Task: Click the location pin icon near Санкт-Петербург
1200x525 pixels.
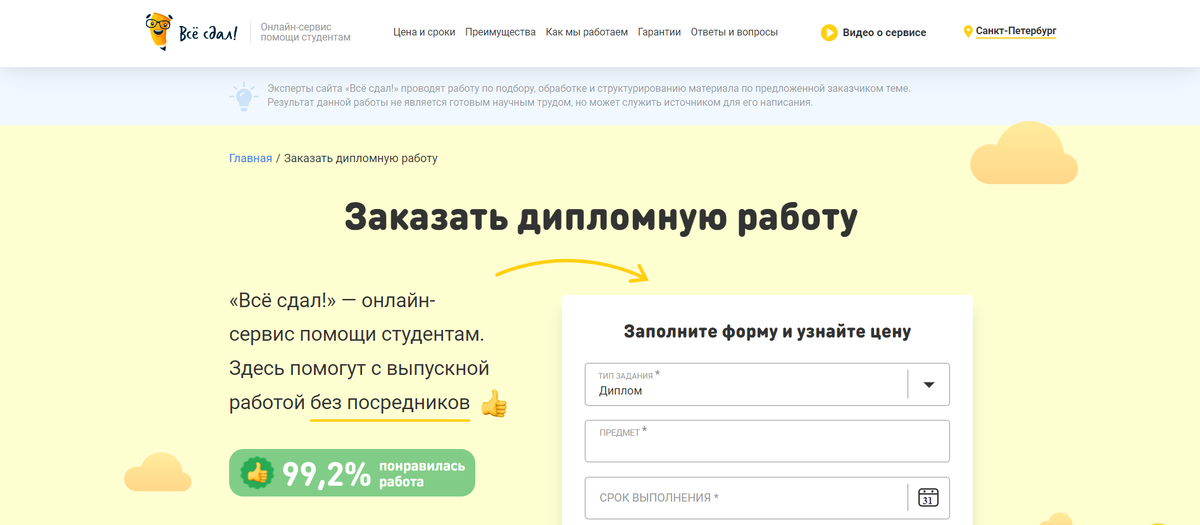Action: click(x=968, y=32)
